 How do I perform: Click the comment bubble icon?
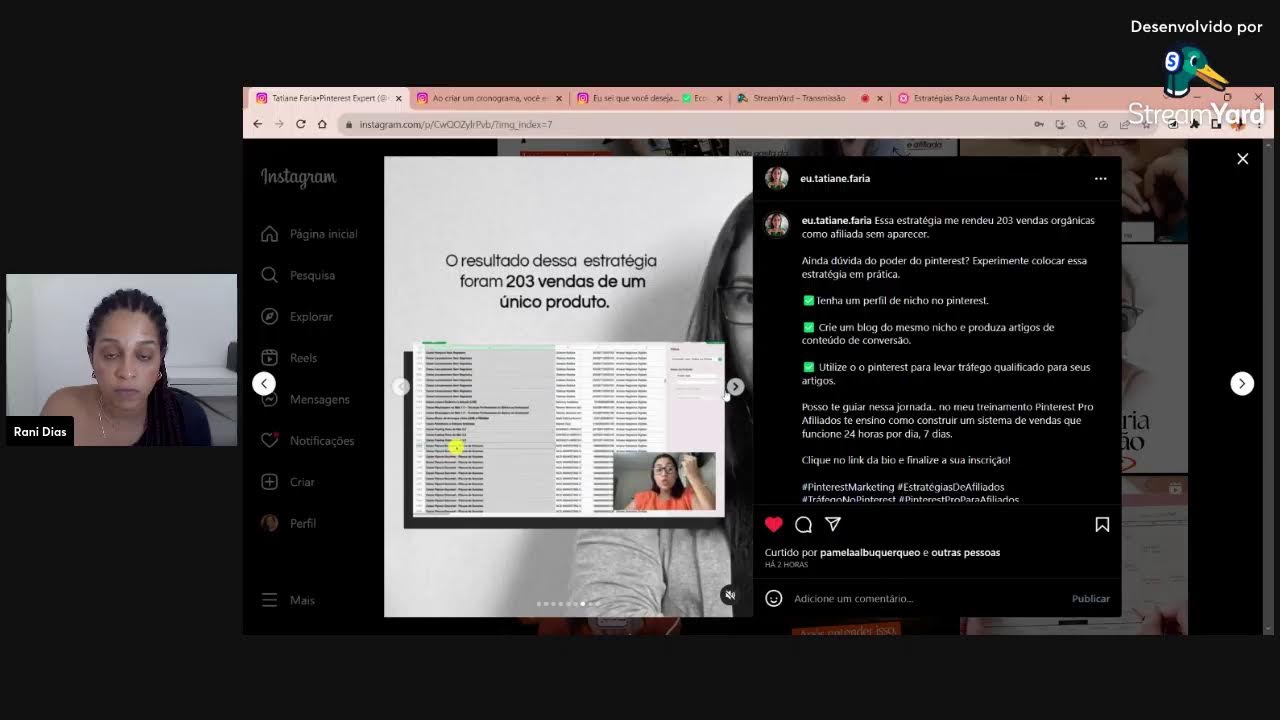[803, 524]
